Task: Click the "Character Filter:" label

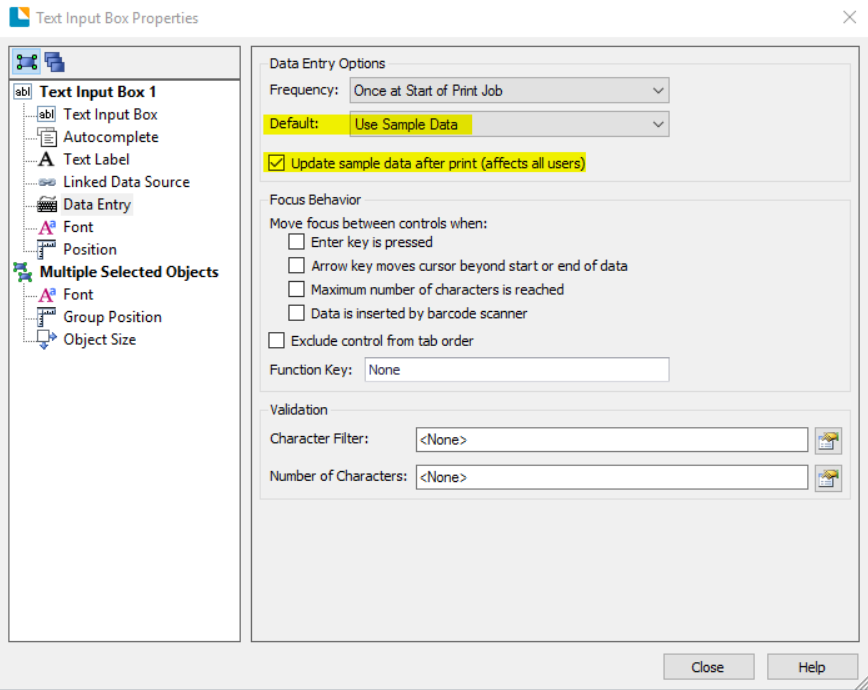Action: [x=319, y=439]
